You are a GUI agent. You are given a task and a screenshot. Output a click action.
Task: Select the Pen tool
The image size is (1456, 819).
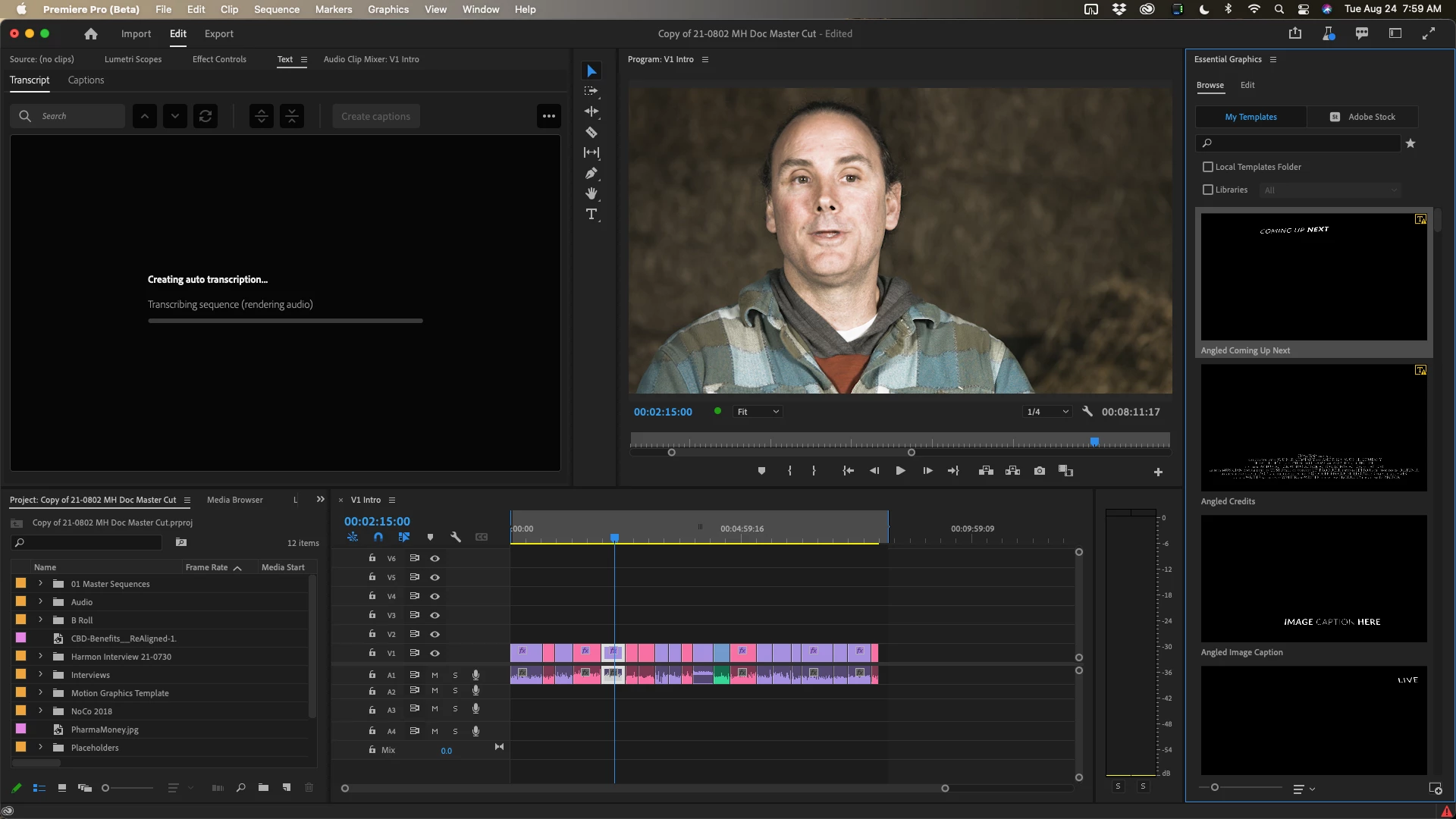(x=591, y=174)
